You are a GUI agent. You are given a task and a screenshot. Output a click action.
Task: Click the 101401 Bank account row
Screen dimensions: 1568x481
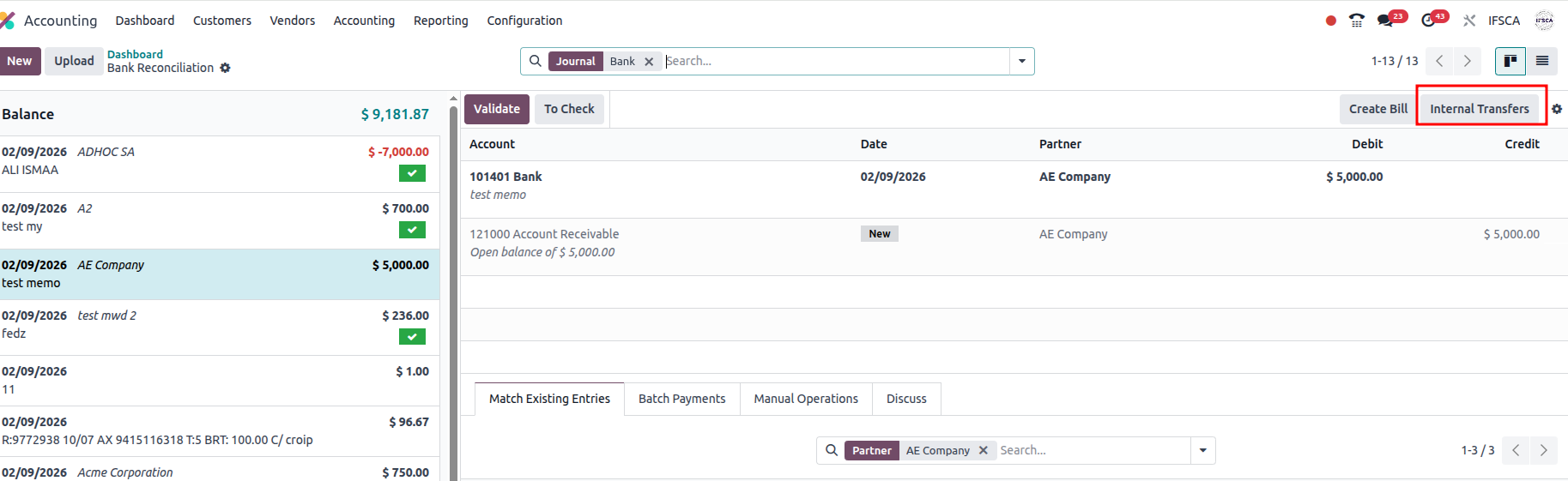click(1014, 189)
